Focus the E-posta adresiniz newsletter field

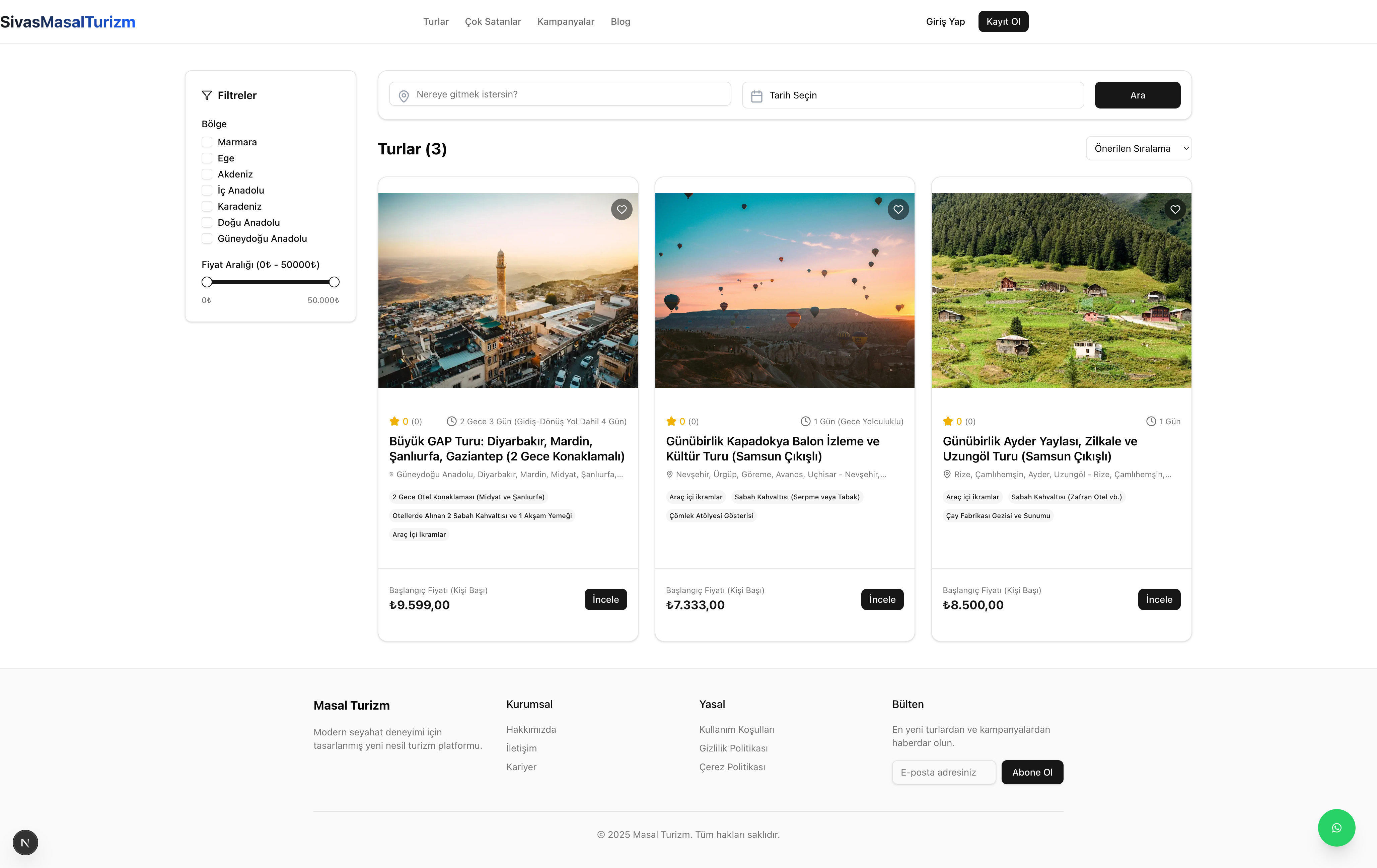[x=944, y=772]
